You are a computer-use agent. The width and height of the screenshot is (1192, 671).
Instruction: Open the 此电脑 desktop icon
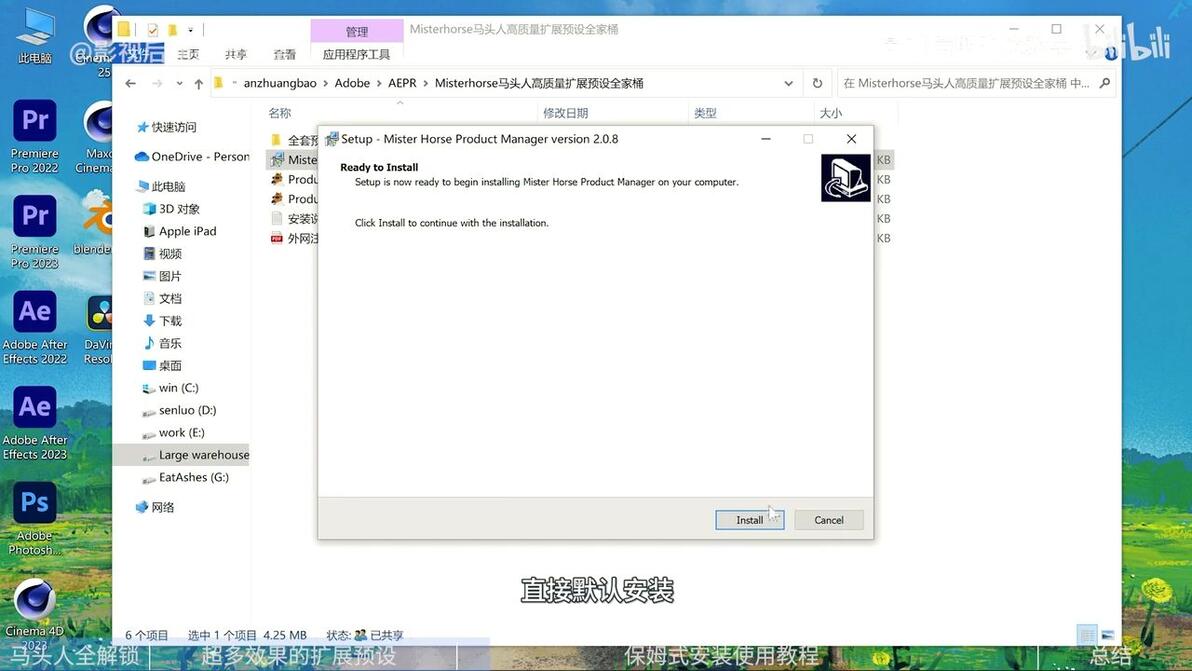(35, 37)
